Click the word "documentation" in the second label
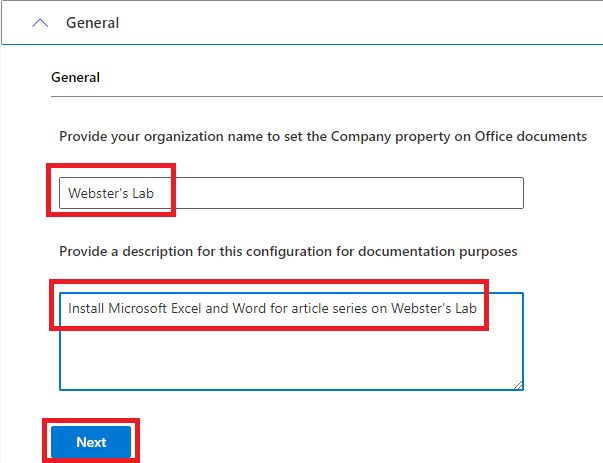 [400, 250]
